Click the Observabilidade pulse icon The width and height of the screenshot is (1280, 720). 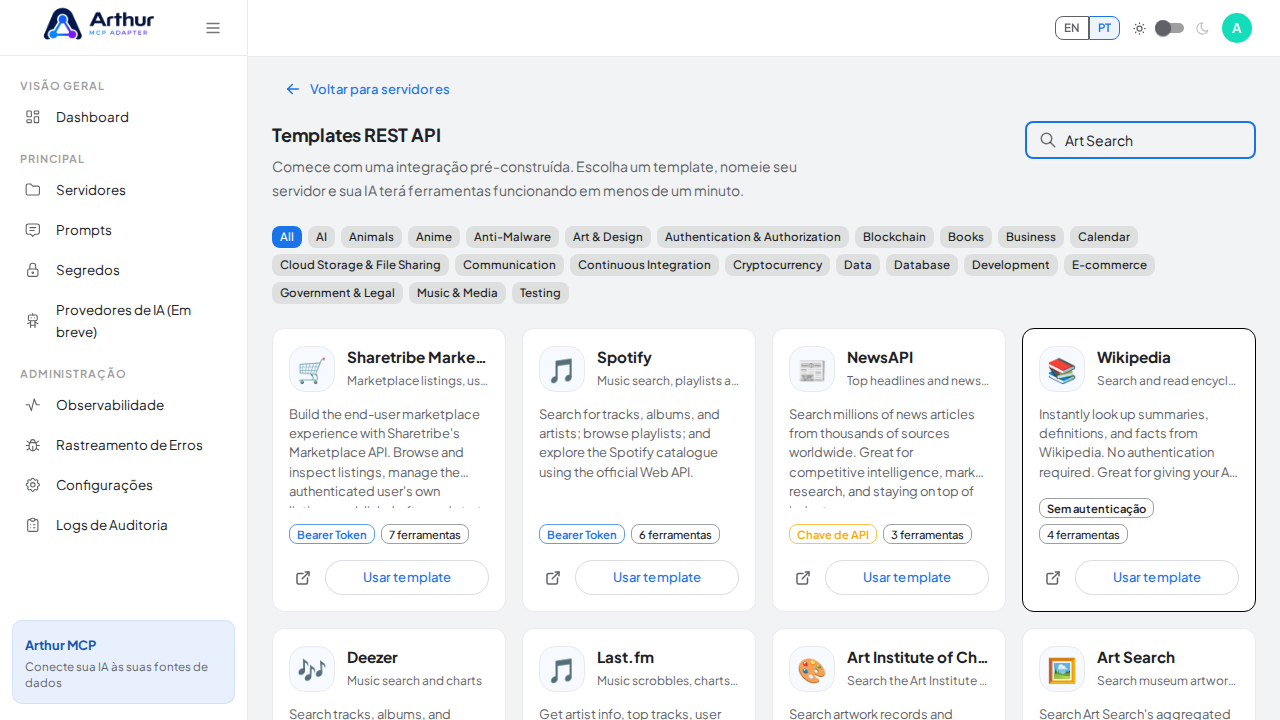point(33,405)
